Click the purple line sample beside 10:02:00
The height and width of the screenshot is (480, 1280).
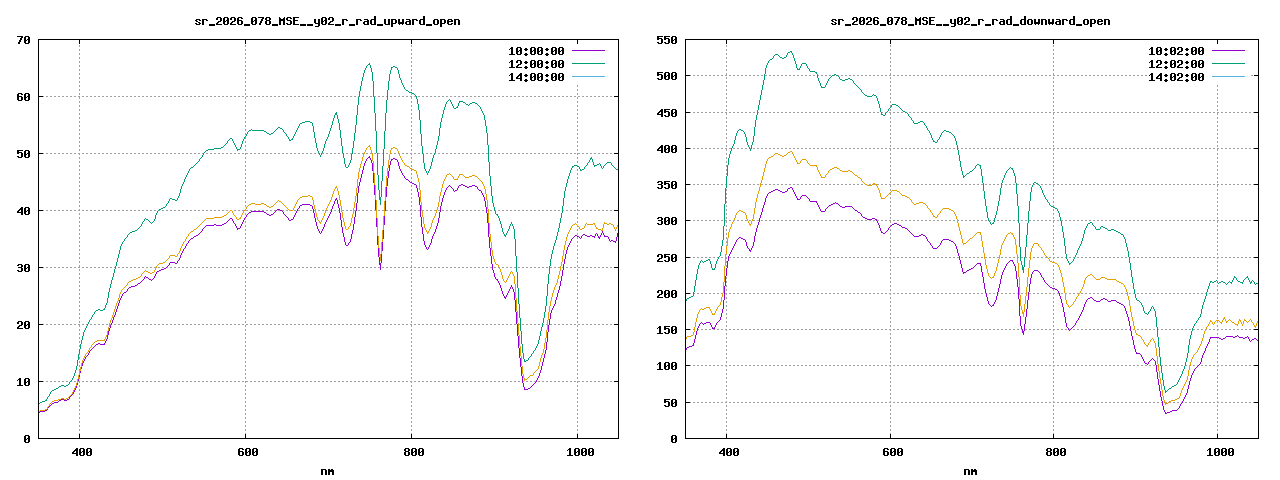[1229, 50]
